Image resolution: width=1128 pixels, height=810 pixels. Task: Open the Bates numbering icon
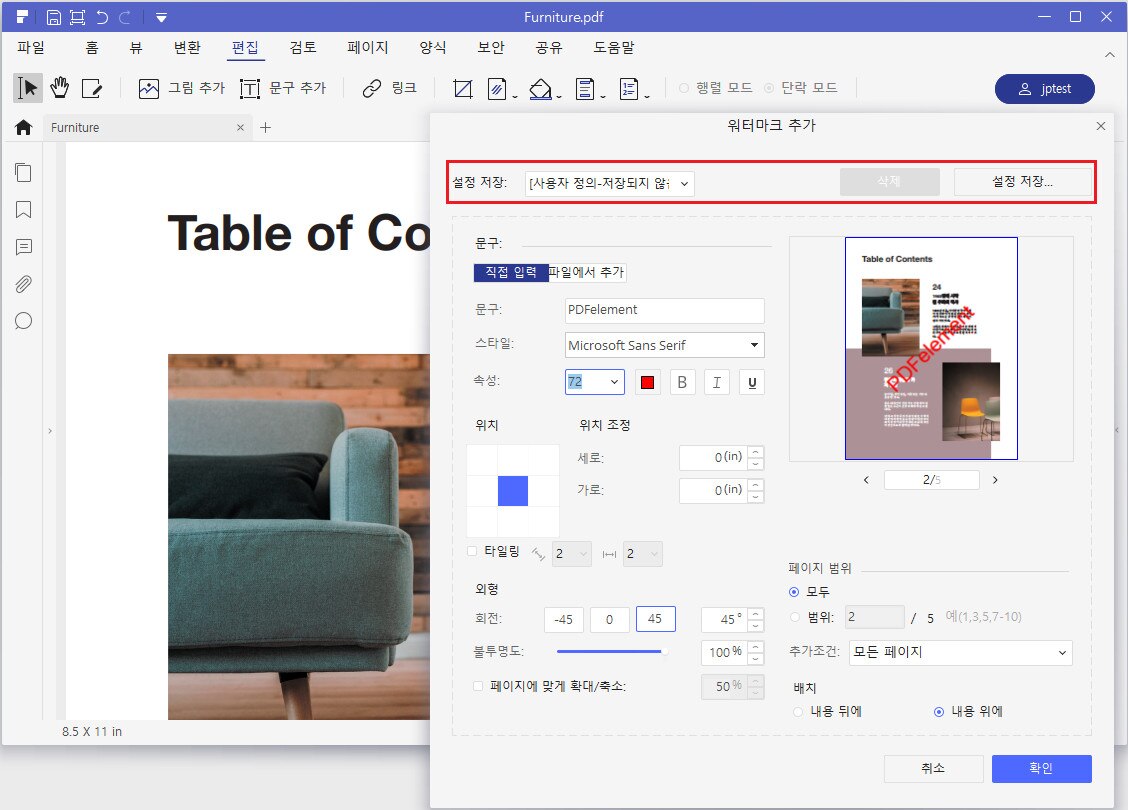click(629, 88)
